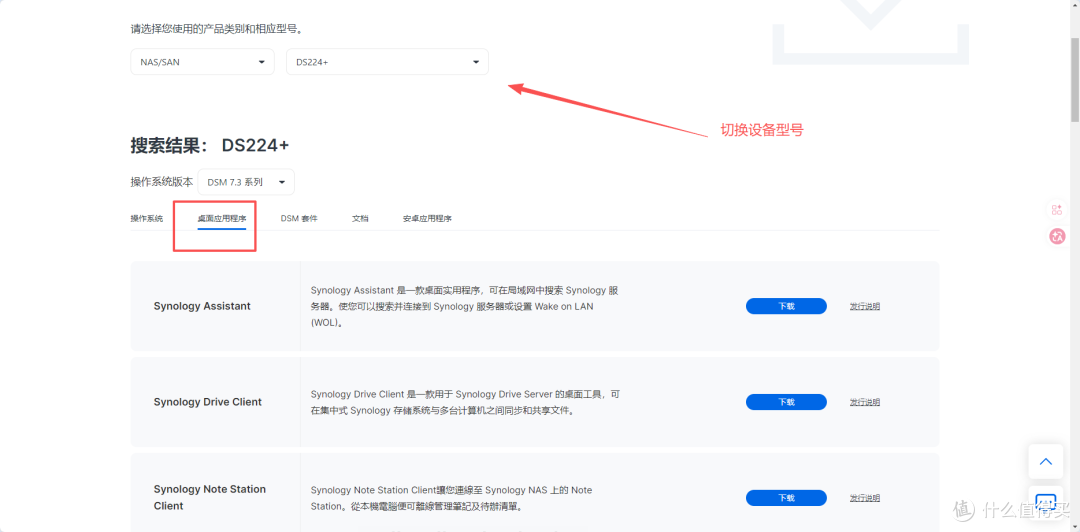Click the back-to-top arrow icon
The height and width of the screenshot is (532, 1080).
click(1046, 462)
